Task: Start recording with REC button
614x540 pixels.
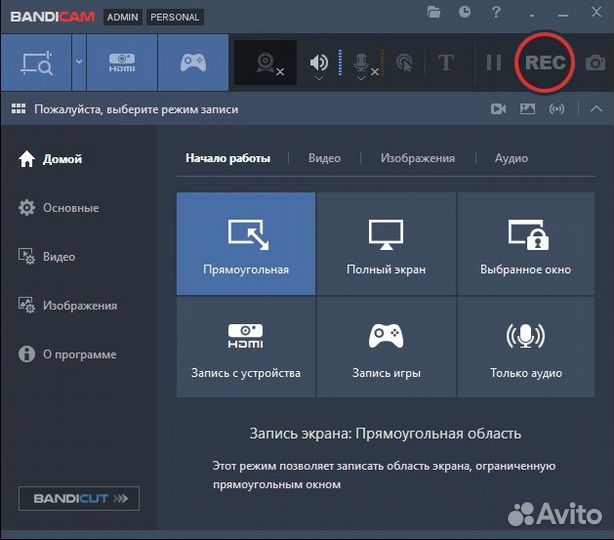Action: coord(545,63)
